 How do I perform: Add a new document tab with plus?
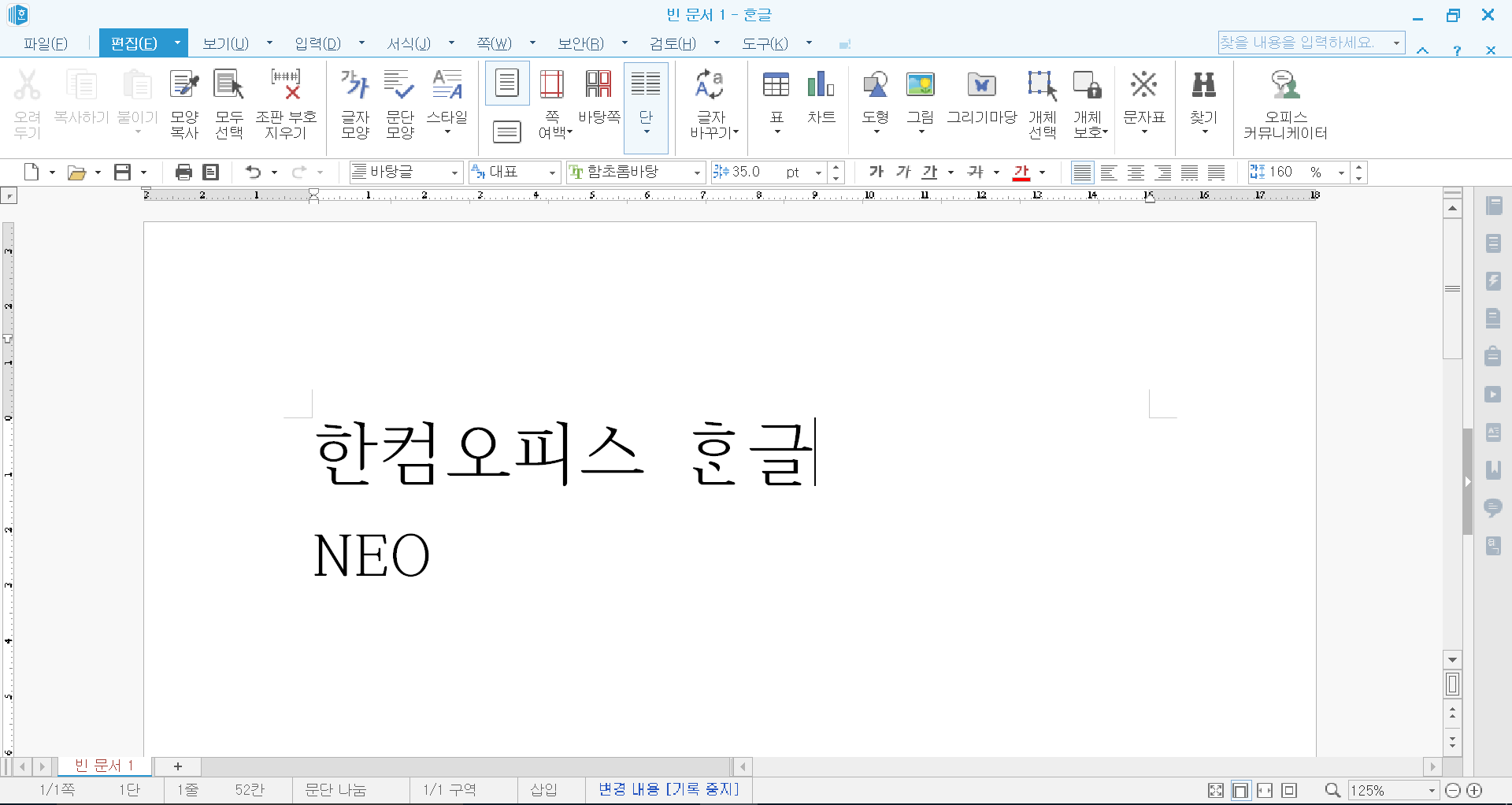(x=178, y=766)
